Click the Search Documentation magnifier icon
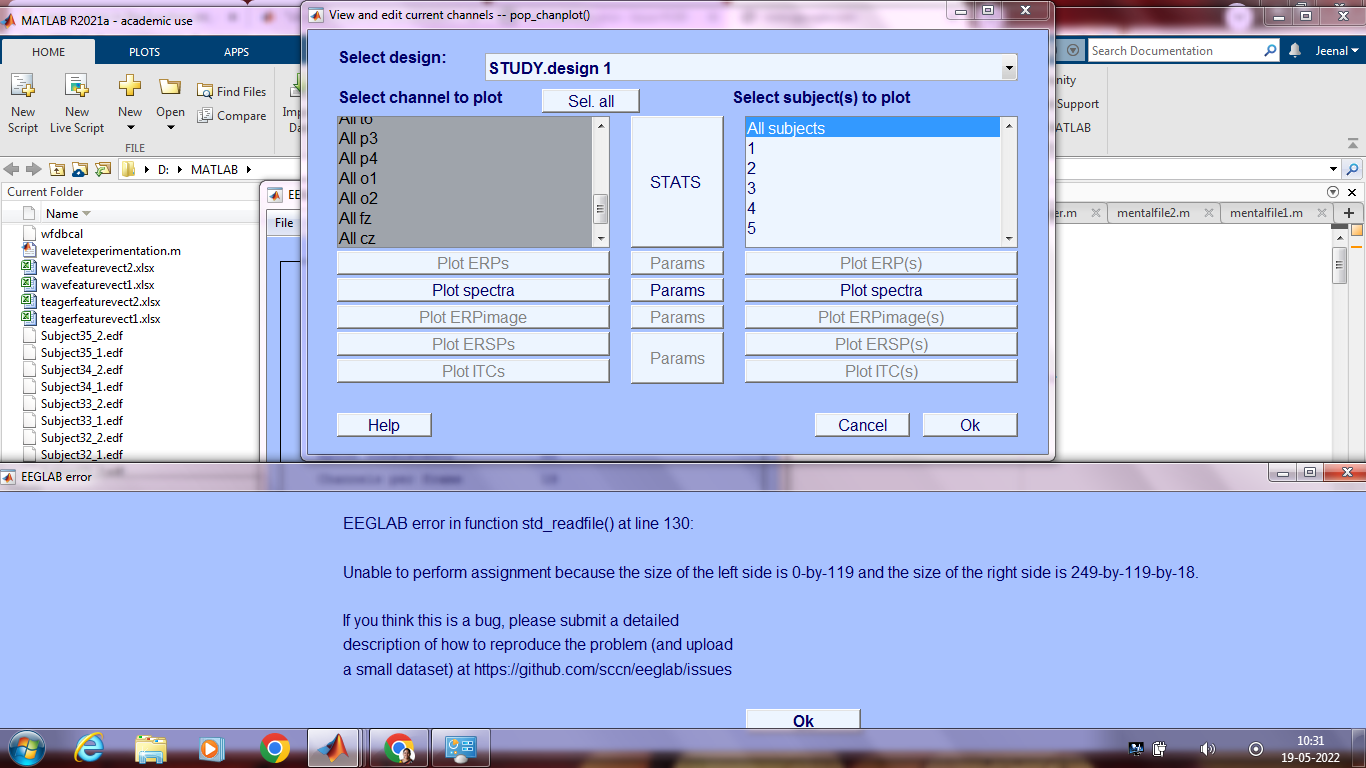 coord(1268,50)
